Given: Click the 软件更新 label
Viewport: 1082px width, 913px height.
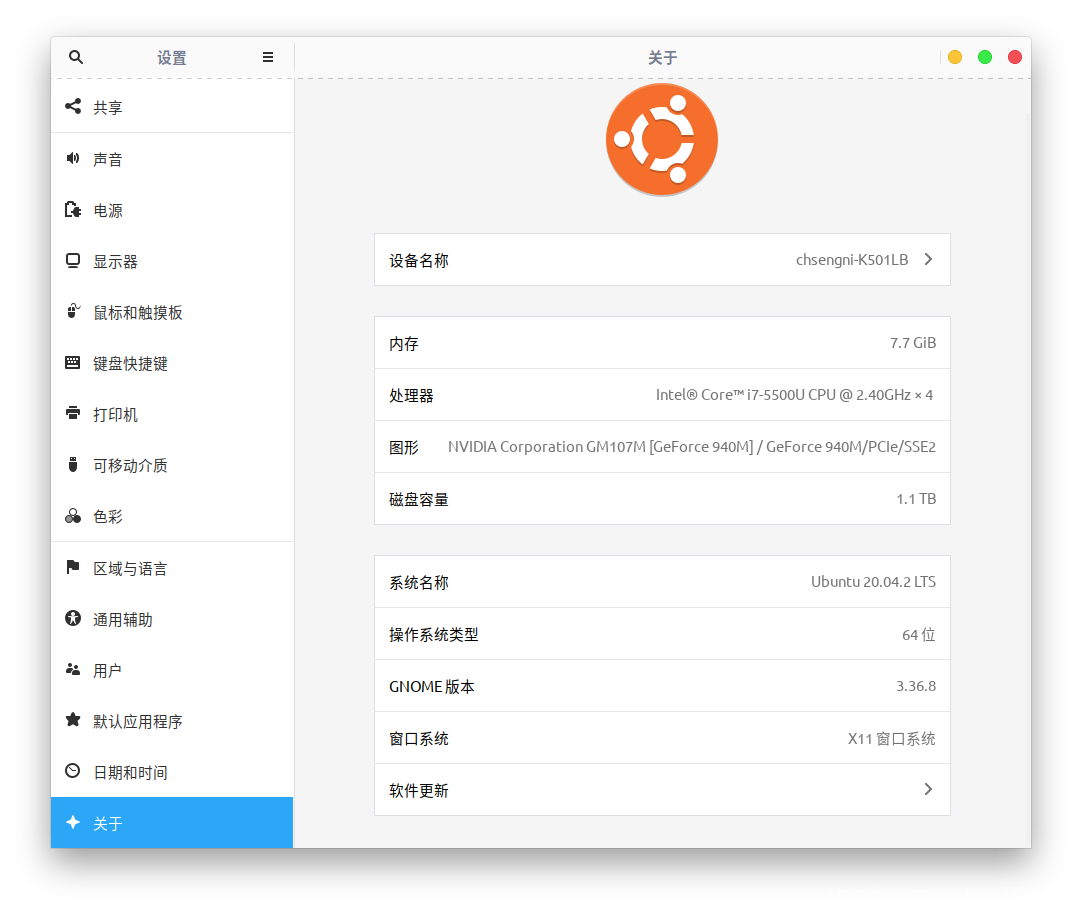Looking at the screenshot, I should 419,790.
